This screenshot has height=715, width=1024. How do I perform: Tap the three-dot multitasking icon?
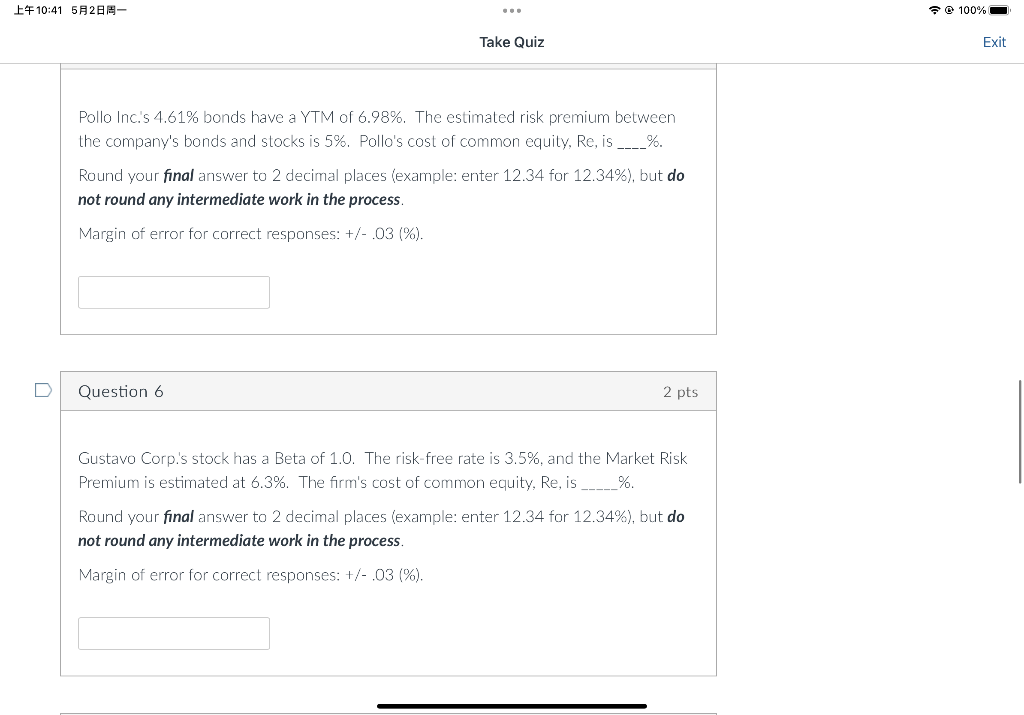(x=512, y=10)
